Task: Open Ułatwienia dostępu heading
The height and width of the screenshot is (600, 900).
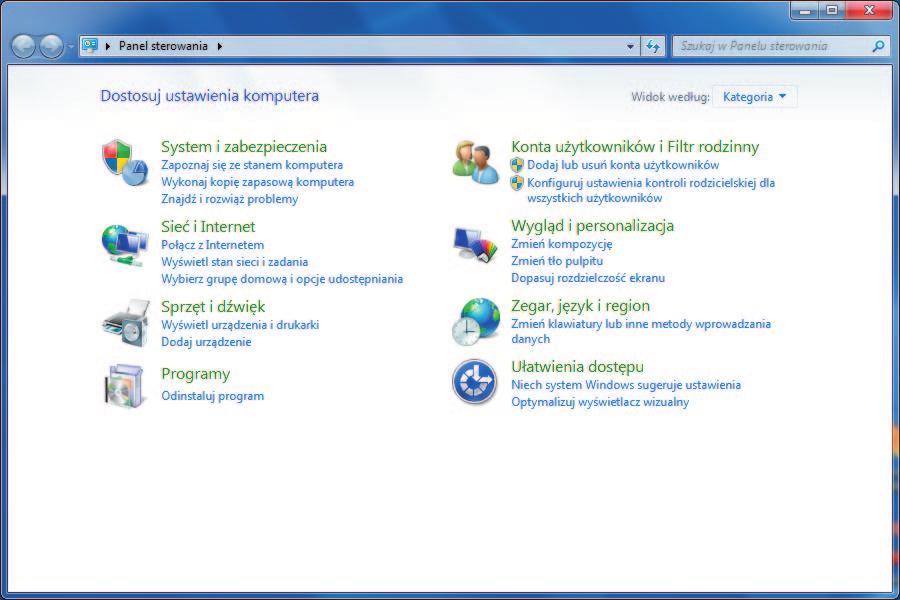Action: [577, 366]
